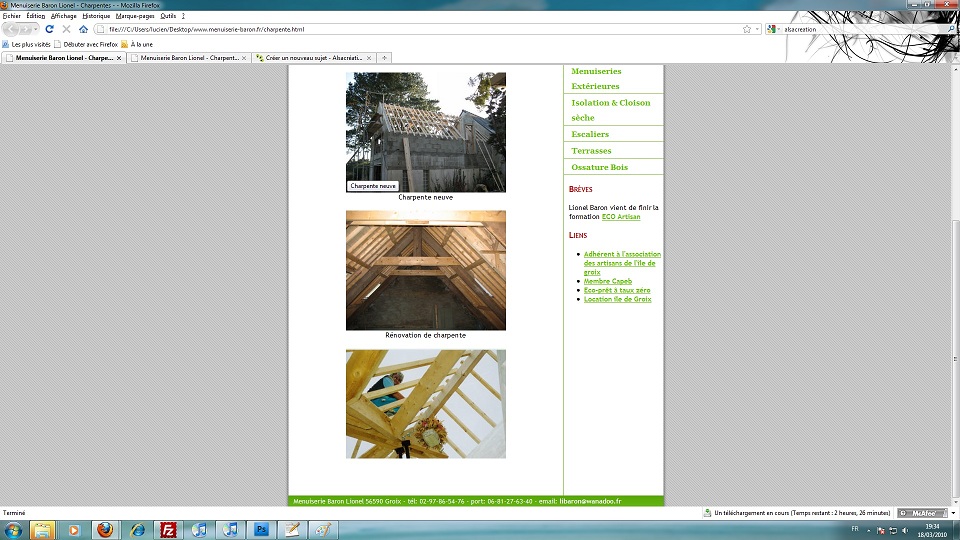Viewport: 960px width, 540px height.
Task: Open history dropdown next to forward arrow
Action: tap(36, 29)
